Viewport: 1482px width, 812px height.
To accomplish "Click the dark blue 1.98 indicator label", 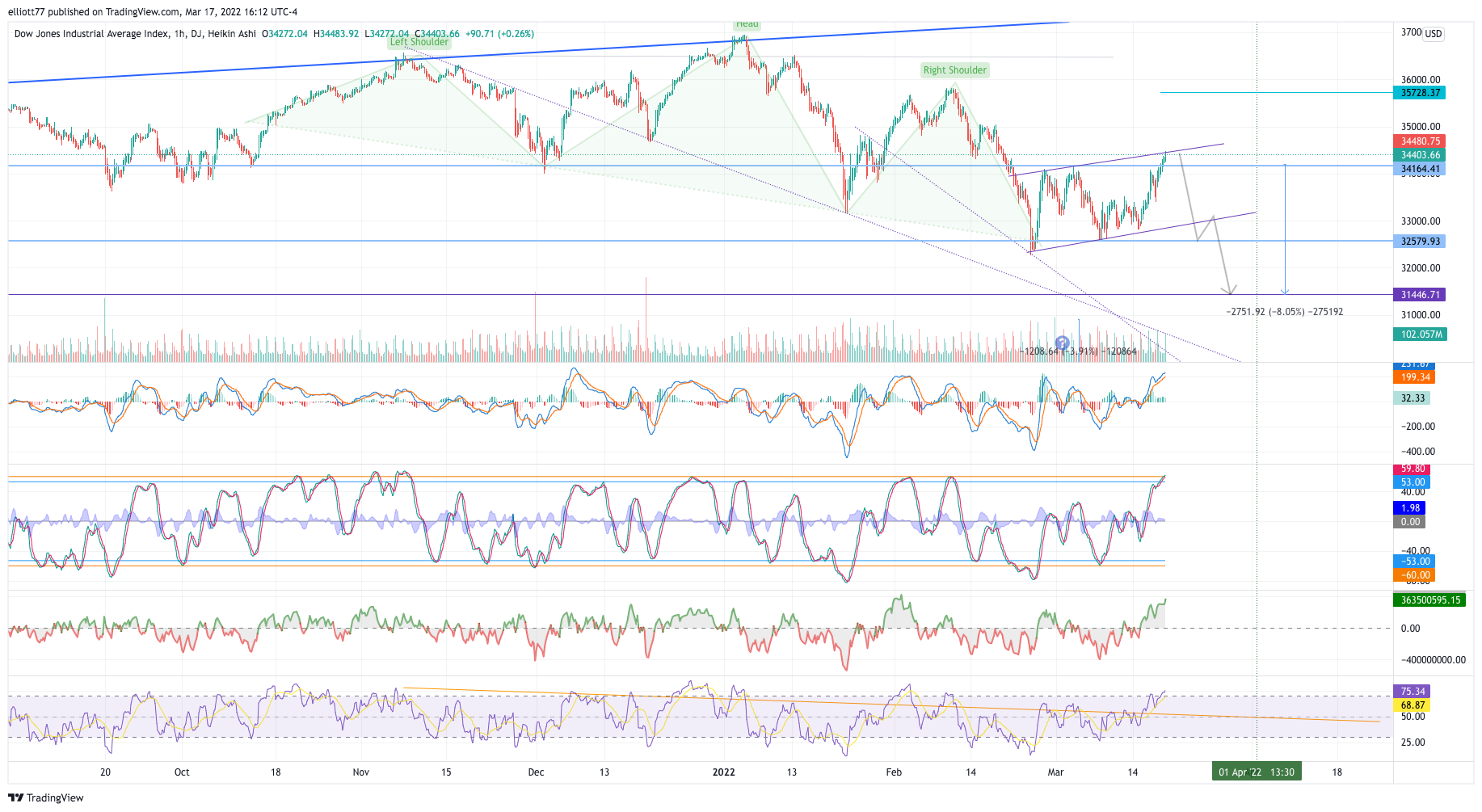I will point(1409,508).
